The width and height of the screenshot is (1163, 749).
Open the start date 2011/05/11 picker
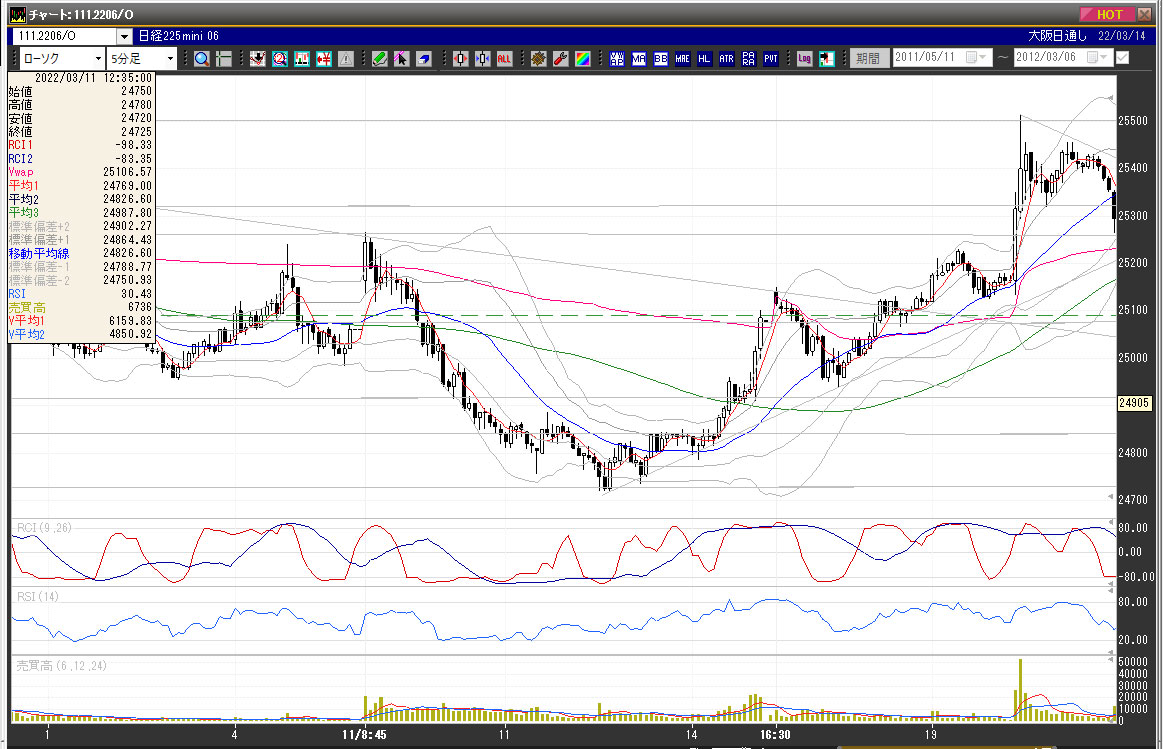click(971, 57)
